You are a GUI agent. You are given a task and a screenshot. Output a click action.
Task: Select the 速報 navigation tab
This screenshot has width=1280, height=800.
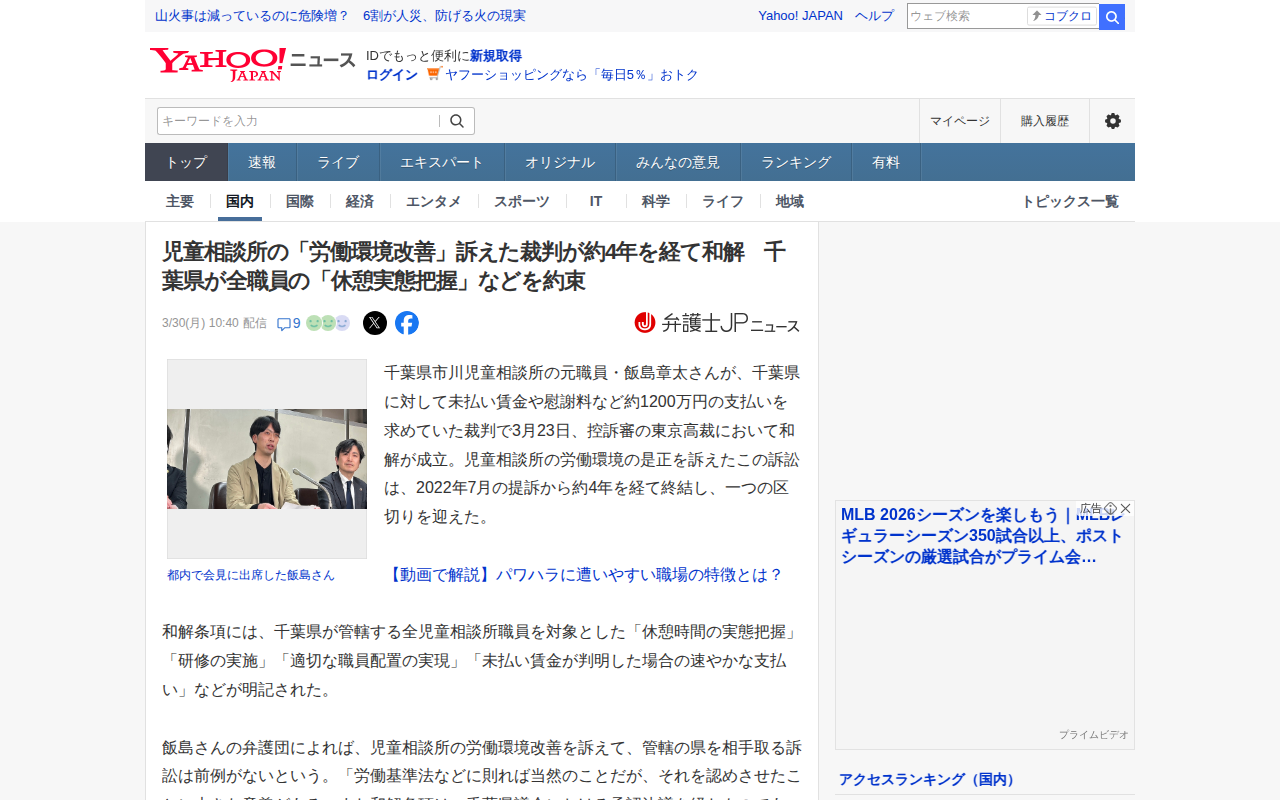[x=262, y=162]
